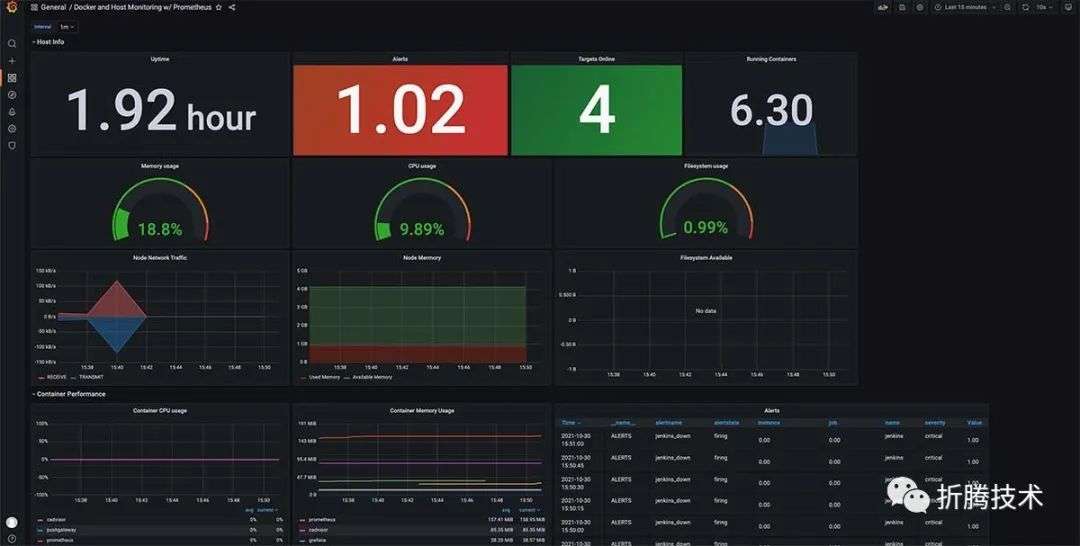Image resolution: width=1080 pixels, height=546 pixels.
Task: Click the zoom out time range icon
Action: click(1007, 7)
